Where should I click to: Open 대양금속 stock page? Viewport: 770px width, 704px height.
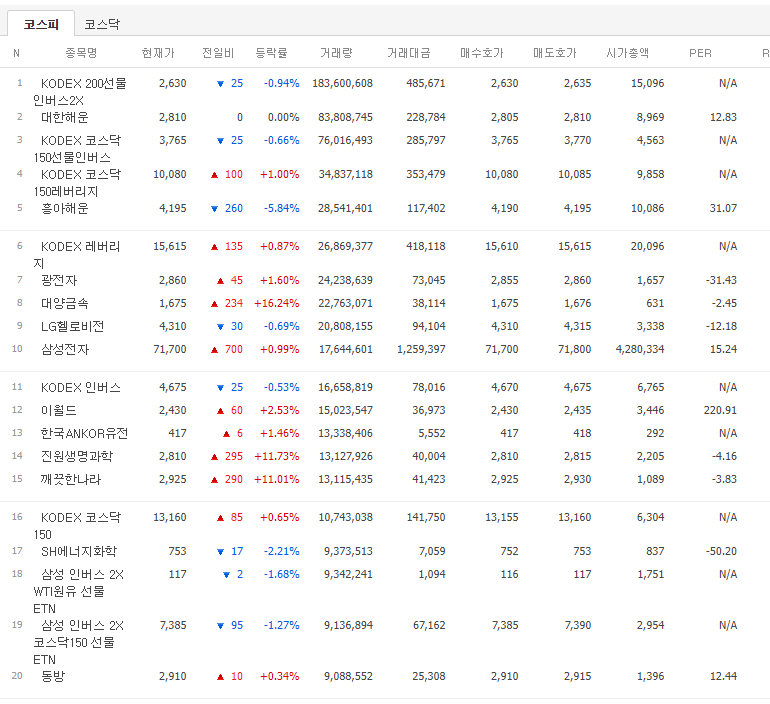coord(64,303)
